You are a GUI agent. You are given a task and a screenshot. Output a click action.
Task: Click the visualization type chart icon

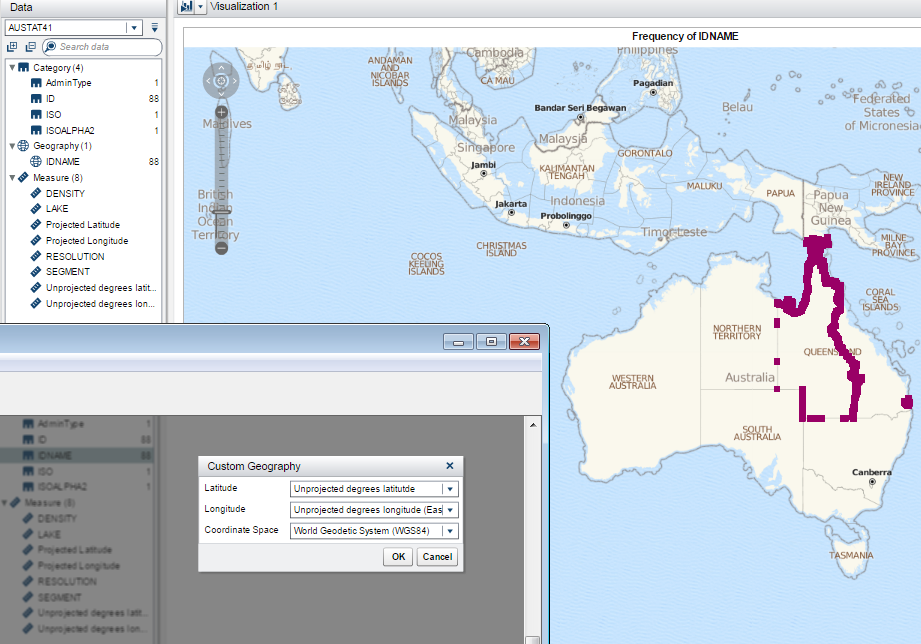186,7
